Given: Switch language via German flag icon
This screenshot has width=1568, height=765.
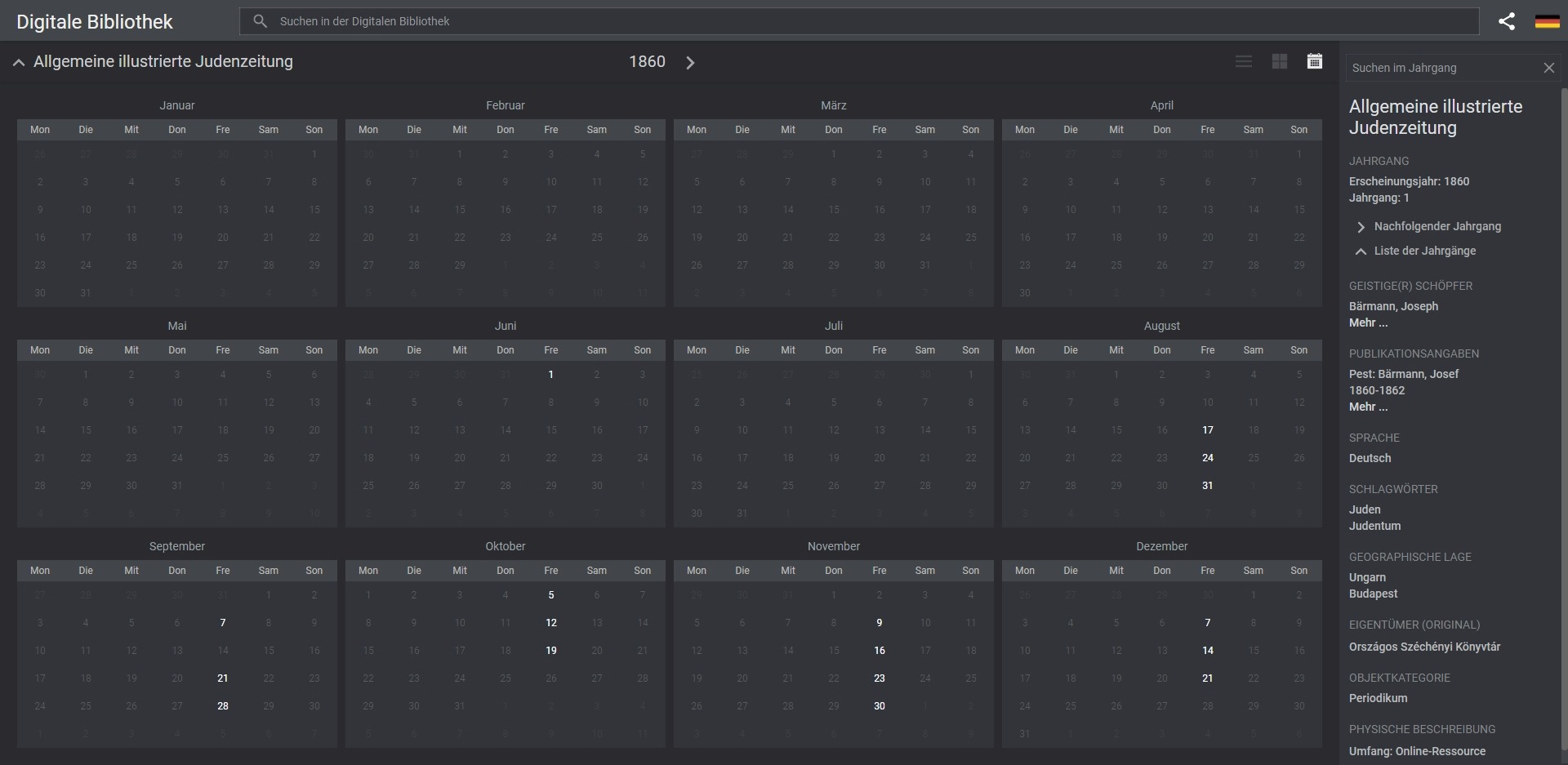Looking at the screenshot, I should [x=1547, y=21].
